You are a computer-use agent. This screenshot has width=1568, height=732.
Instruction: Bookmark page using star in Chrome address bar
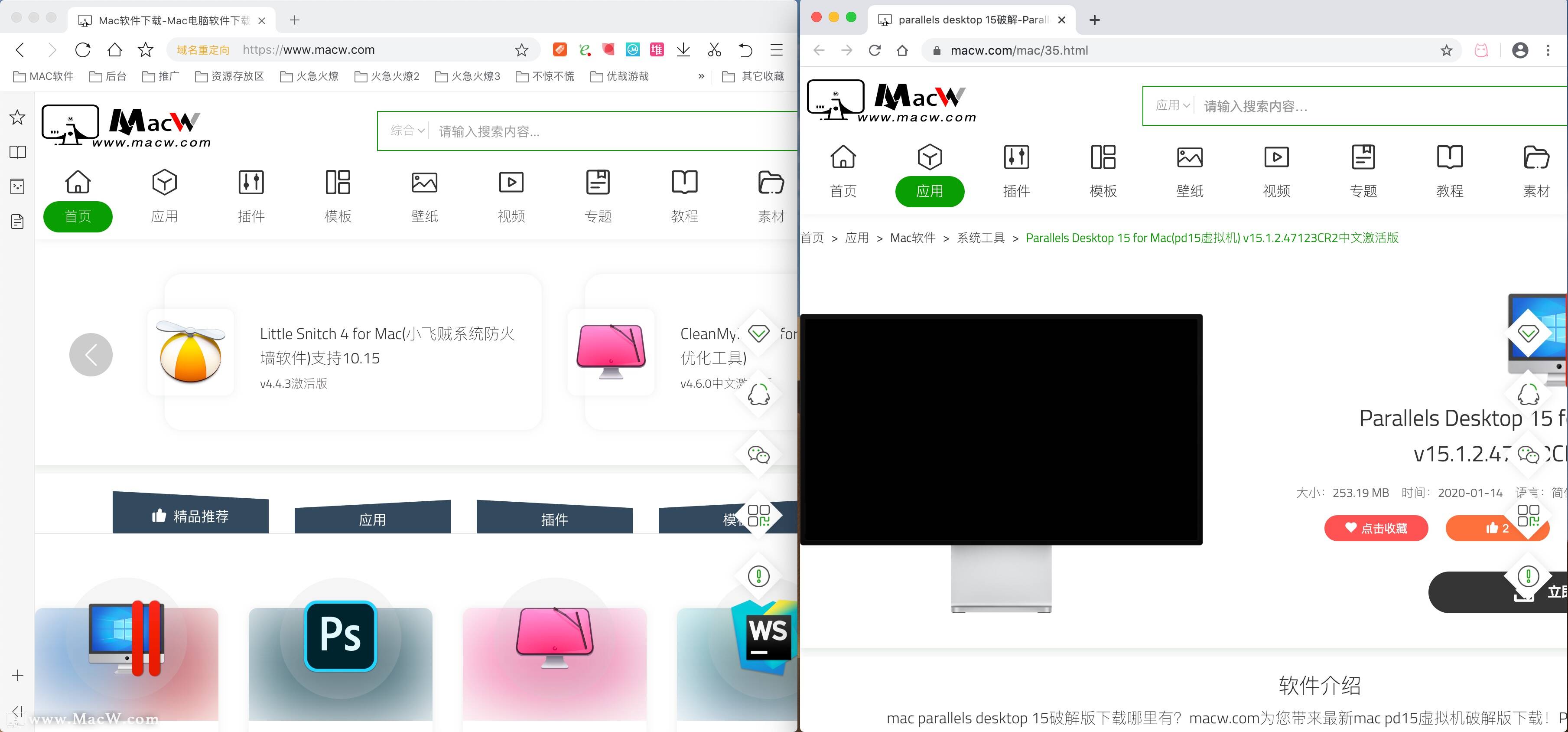(x=1446, y=51)
